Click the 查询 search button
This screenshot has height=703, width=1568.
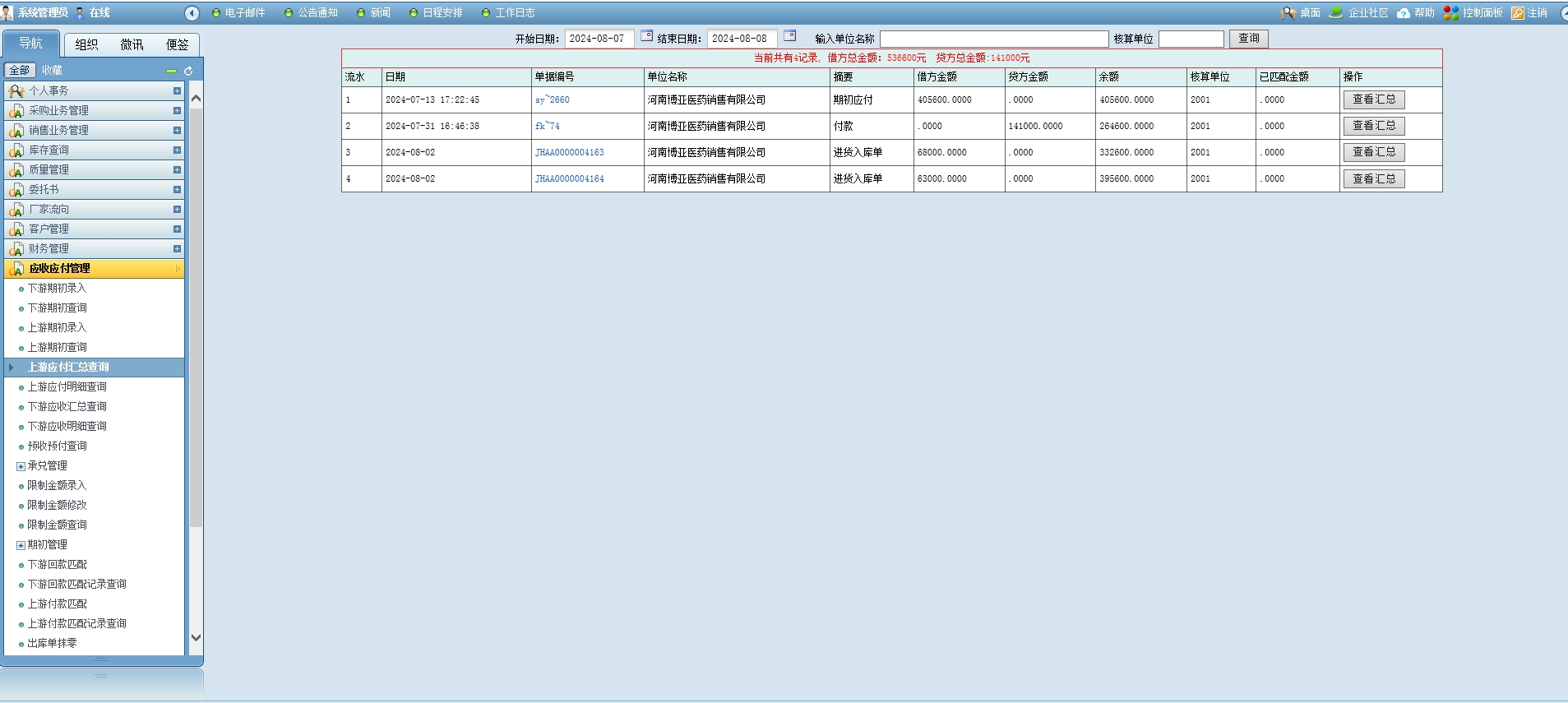(1248, 39)
